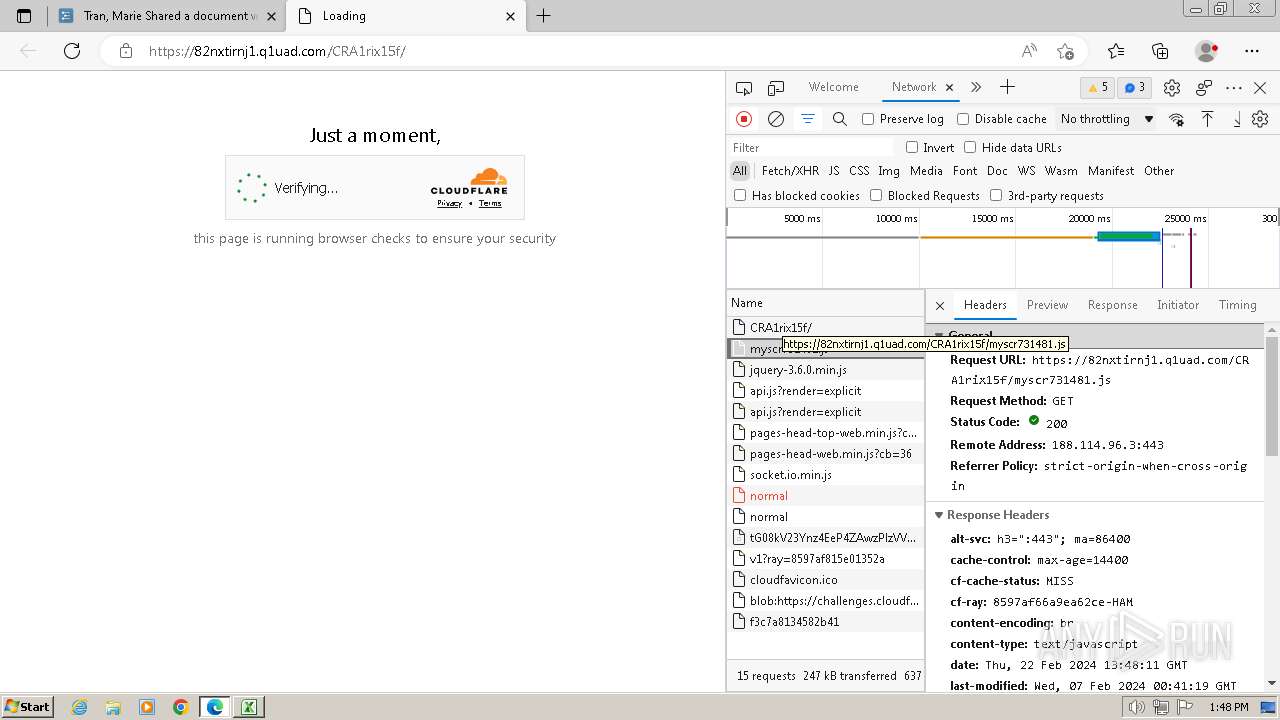Filter requests by JS type
The height and width of the screenshot is (720, 1280).
833,171
